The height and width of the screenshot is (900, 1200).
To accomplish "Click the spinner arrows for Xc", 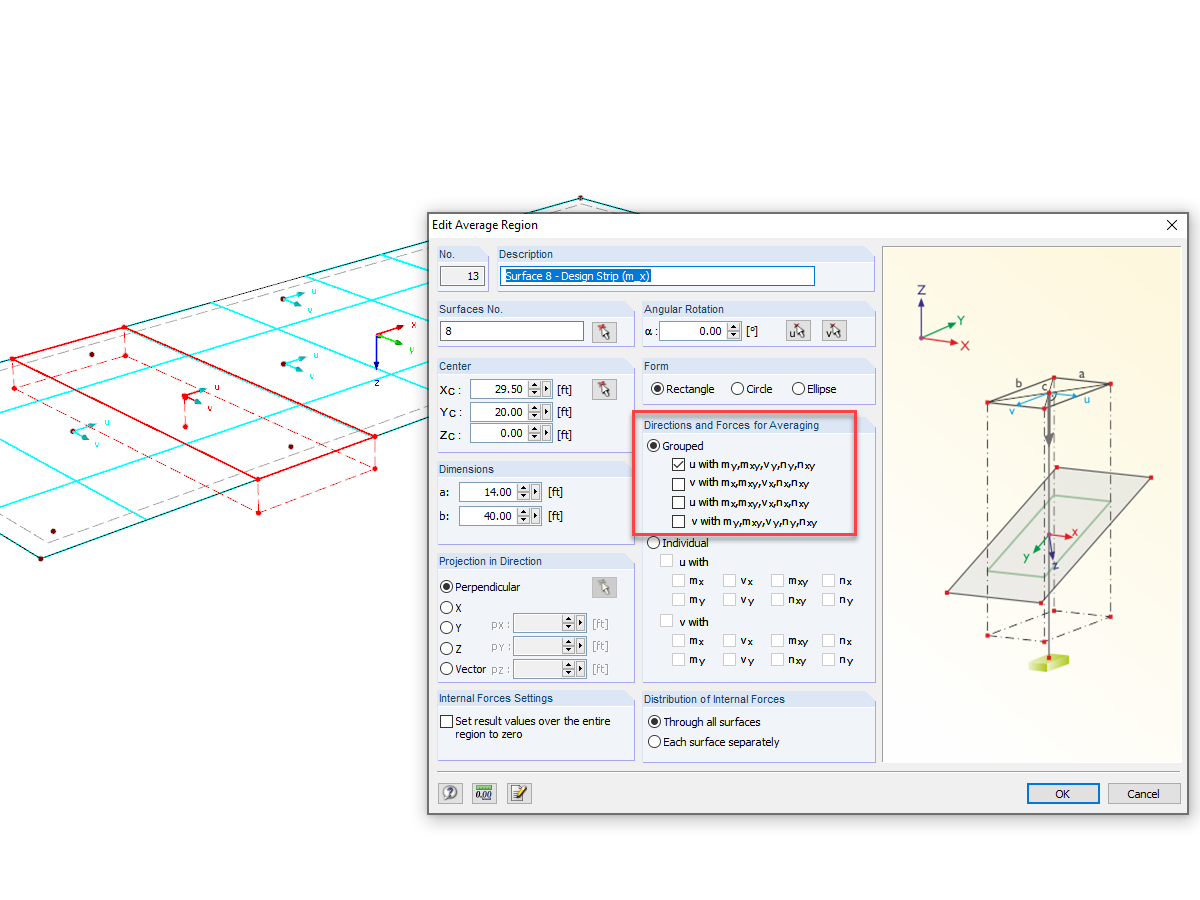I will pyautogui.click(x=535, y=389).
